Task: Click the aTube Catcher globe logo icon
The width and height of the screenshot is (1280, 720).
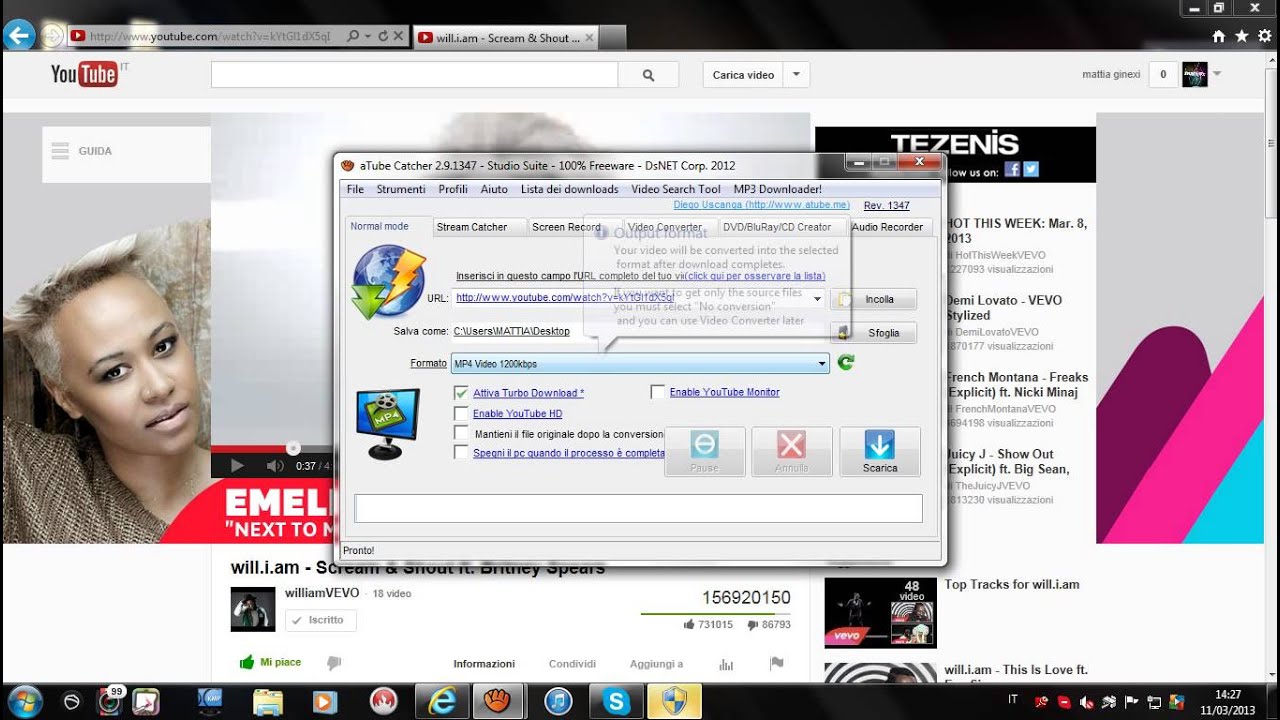Action: click(389, 282)
